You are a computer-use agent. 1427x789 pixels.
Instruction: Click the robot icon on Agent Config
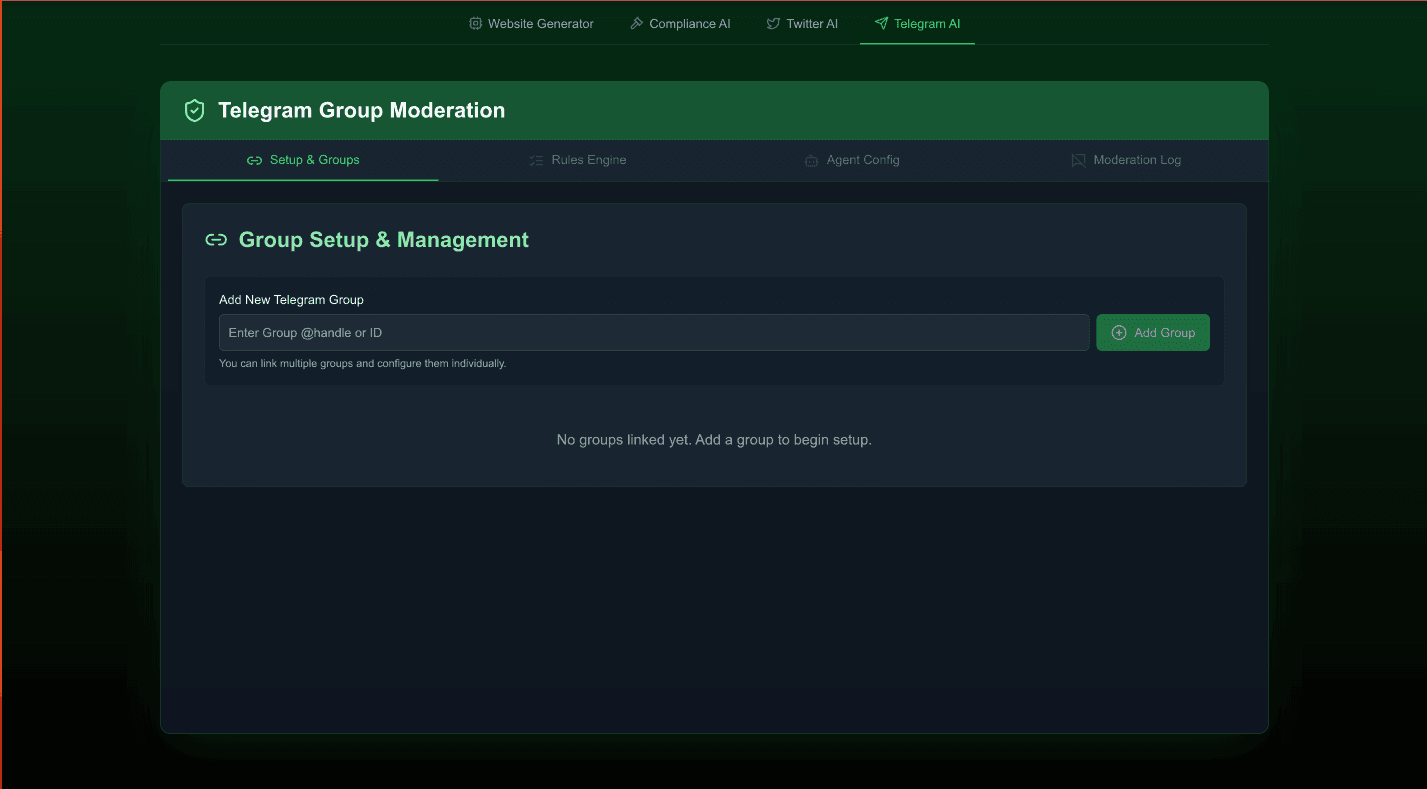[811, 160]
